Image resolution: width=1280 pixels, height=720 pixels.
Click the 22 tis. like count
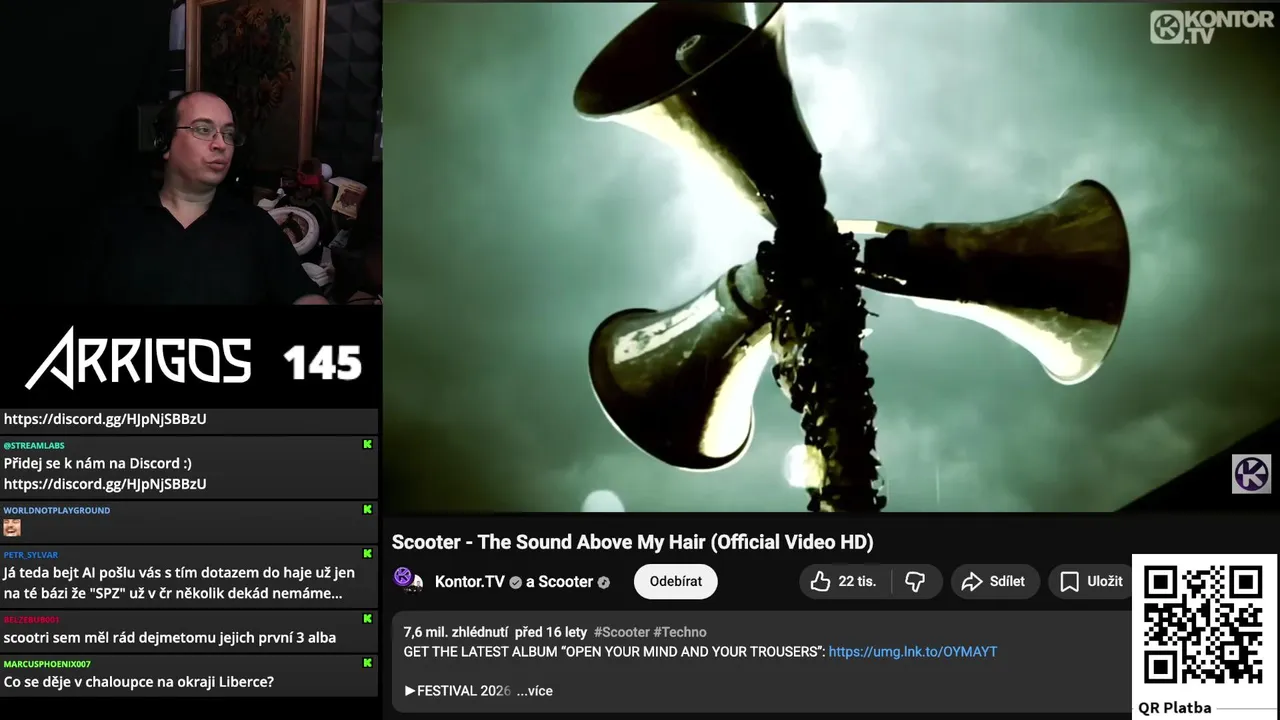click(857, 581)
